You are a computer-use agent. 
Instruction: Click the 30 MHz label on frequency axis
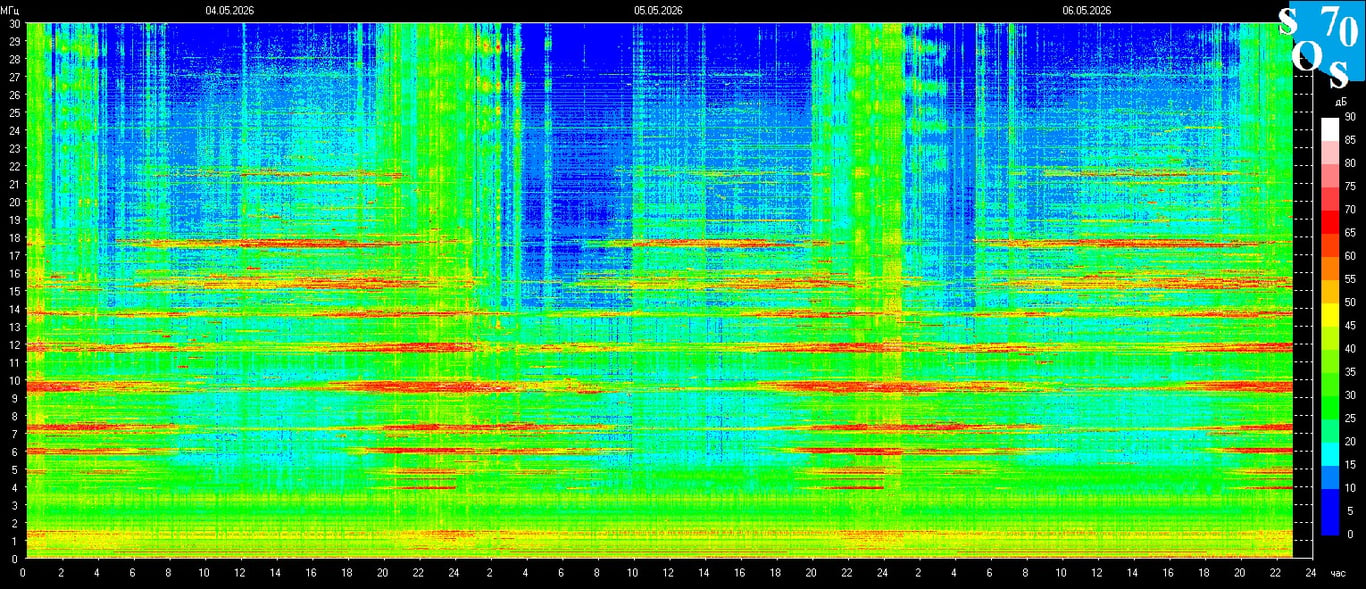coord(14,23)
